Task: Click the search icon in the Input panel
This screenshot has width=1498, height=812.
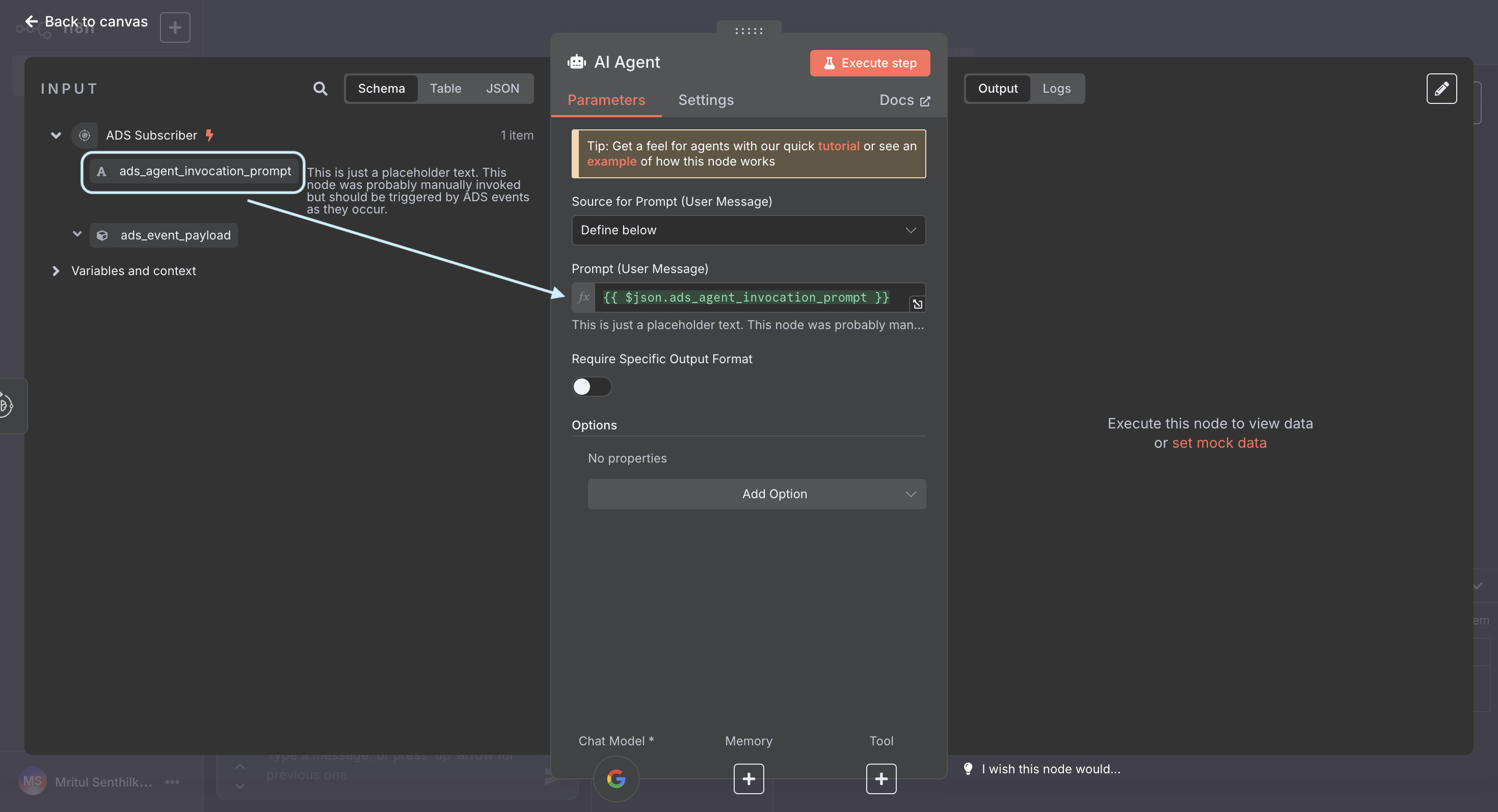Action: (320, 88)
